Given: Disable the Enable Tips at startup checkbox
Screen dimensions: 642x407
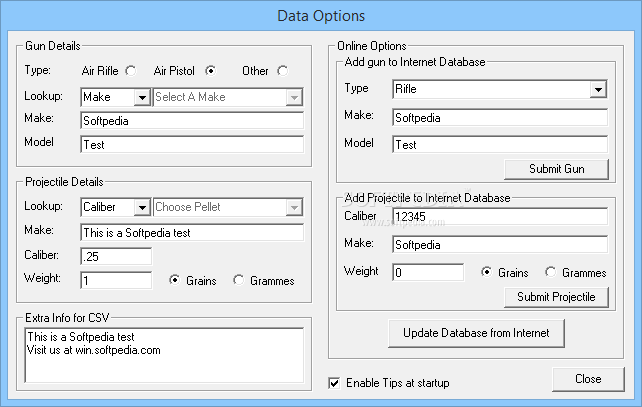Looking at the screenshot, I should tap(334, 383).
